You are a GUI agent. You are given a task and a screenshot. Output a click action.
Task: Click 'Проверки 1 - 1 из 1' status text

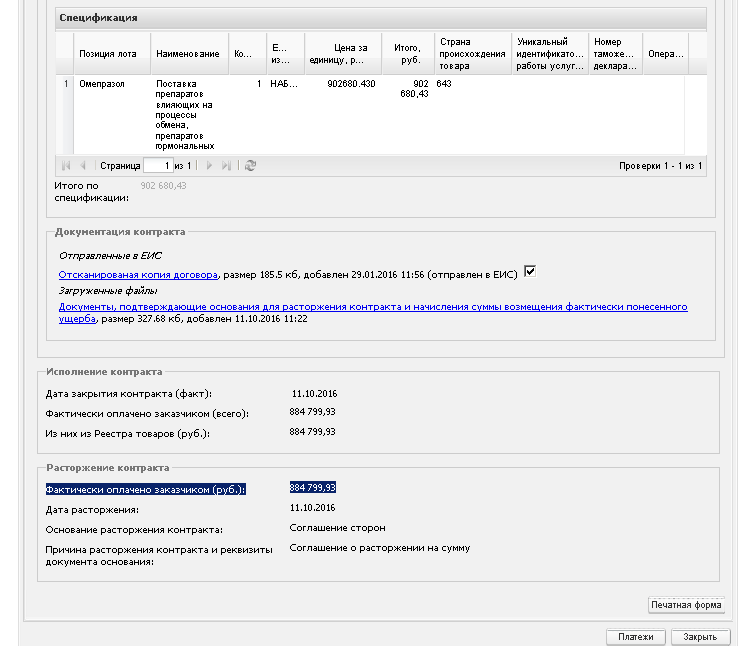point(661,166)
